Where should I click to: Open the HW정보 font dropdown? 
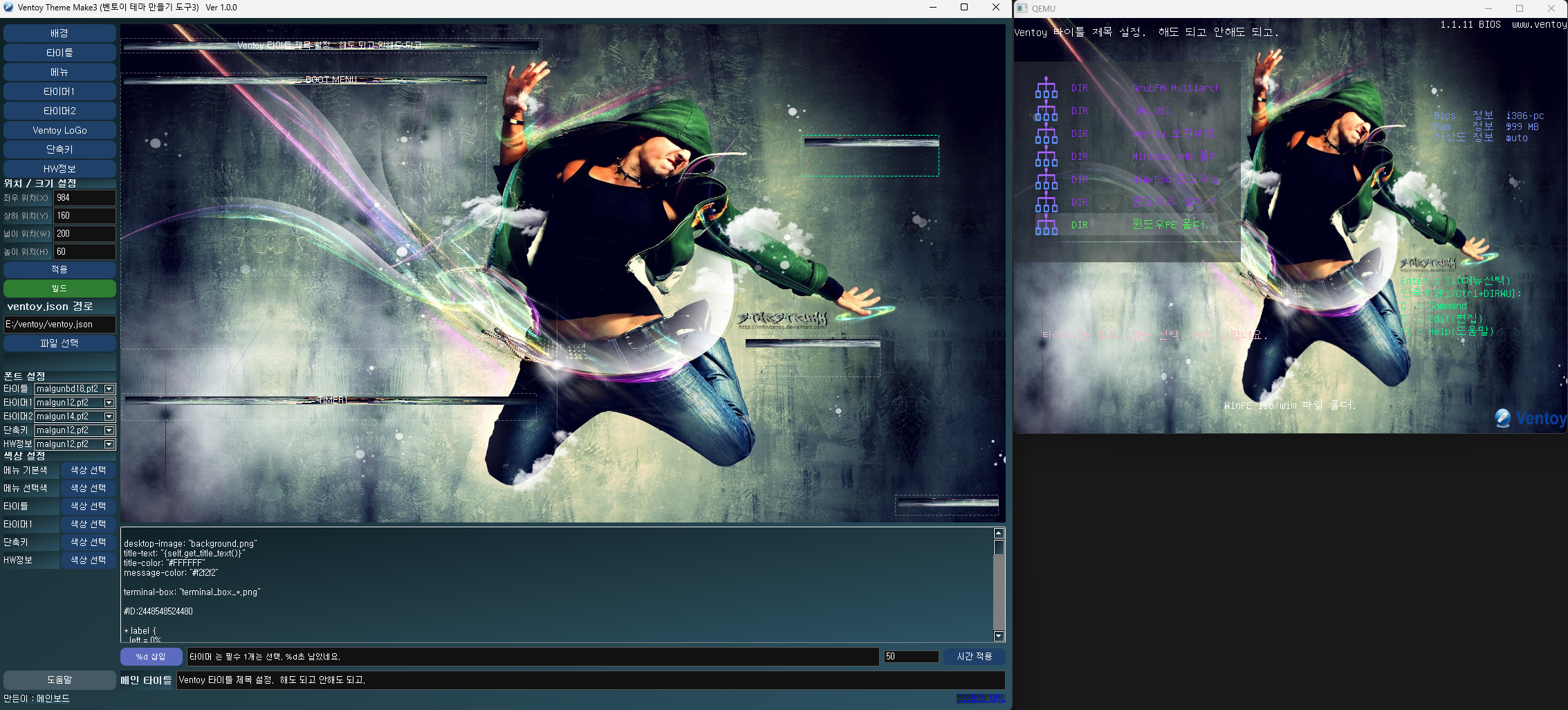point(109,444)
